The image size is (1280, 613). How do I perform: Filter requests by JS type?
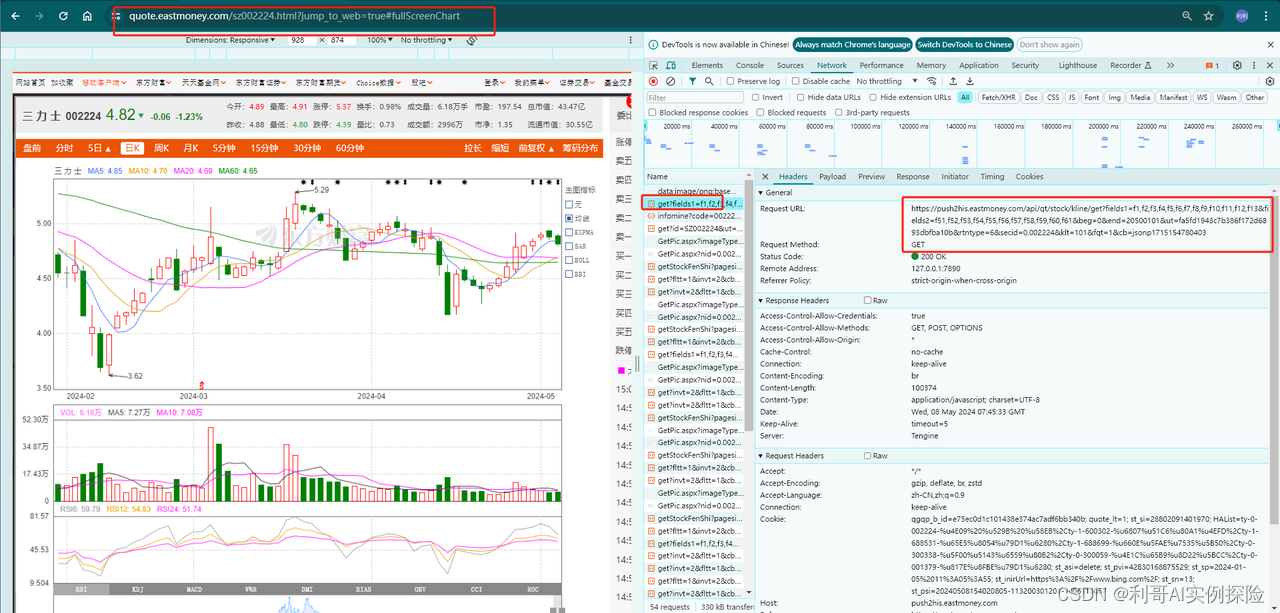pos(1071,97)
